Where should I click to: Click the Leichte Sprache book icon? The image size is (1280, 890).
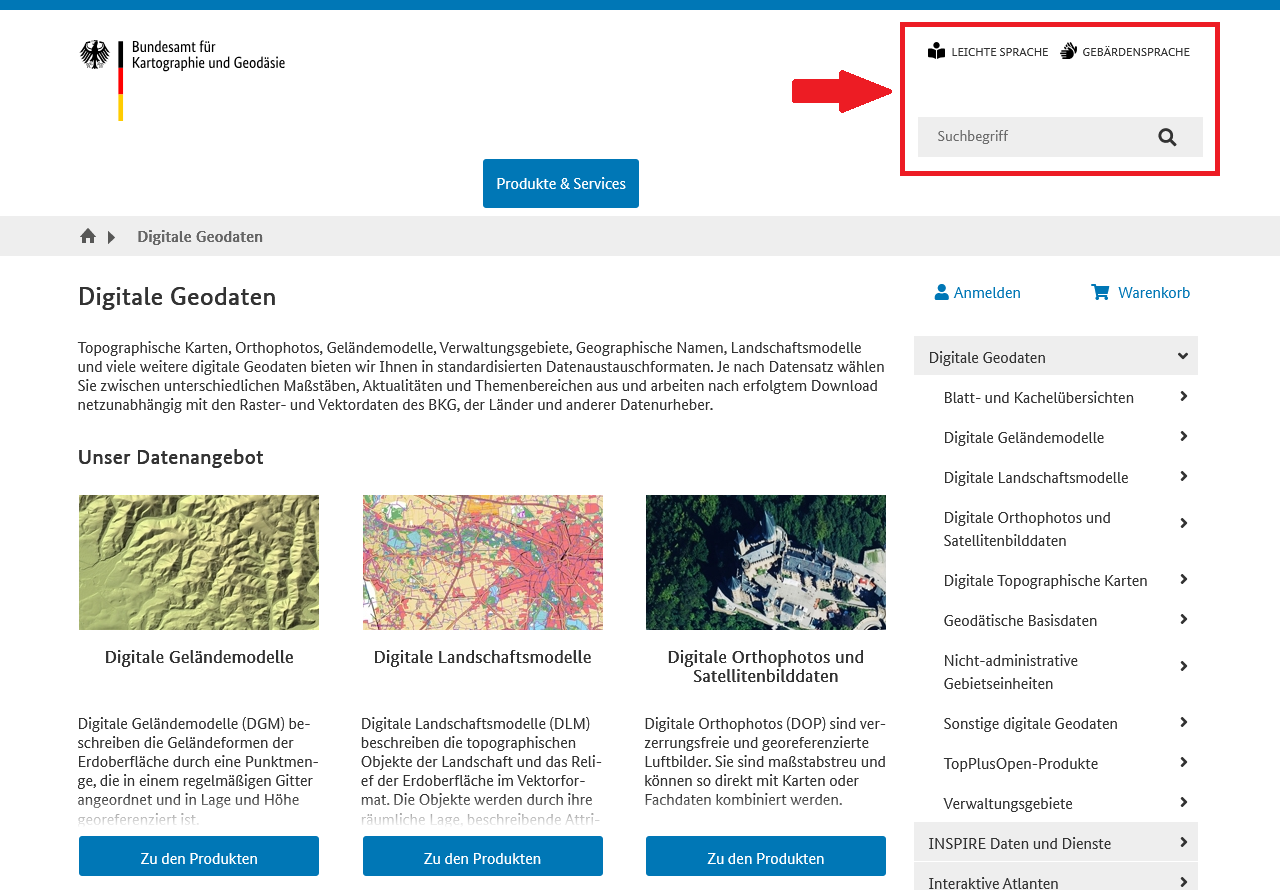coord(936,51)
